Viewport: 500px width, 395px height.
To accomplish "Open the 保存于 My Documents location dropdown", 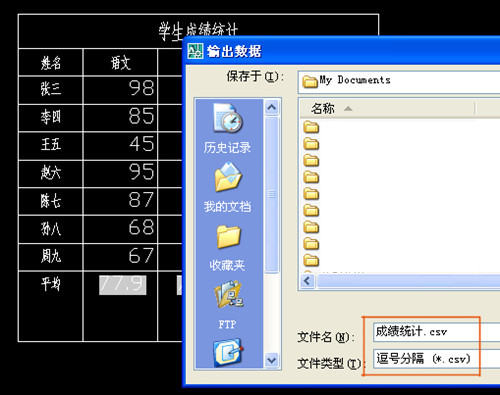I will (x=399, y=81).
